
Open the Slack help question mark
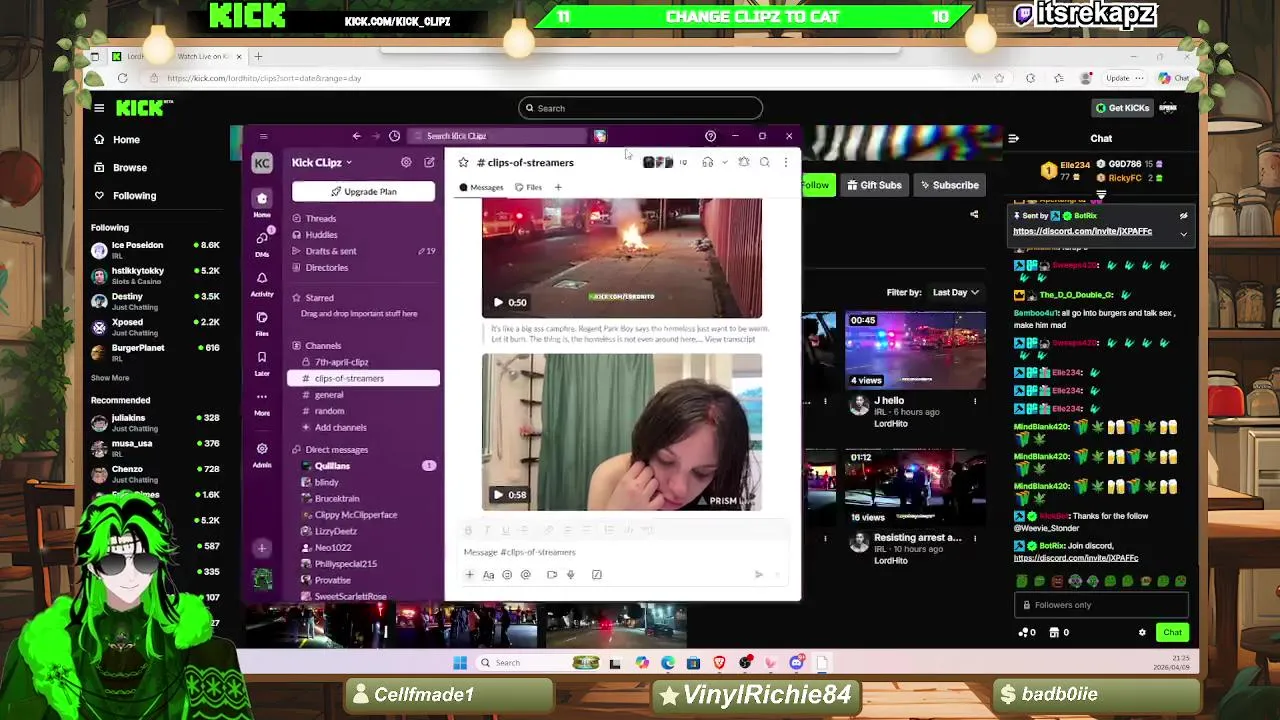coord(710,136)
